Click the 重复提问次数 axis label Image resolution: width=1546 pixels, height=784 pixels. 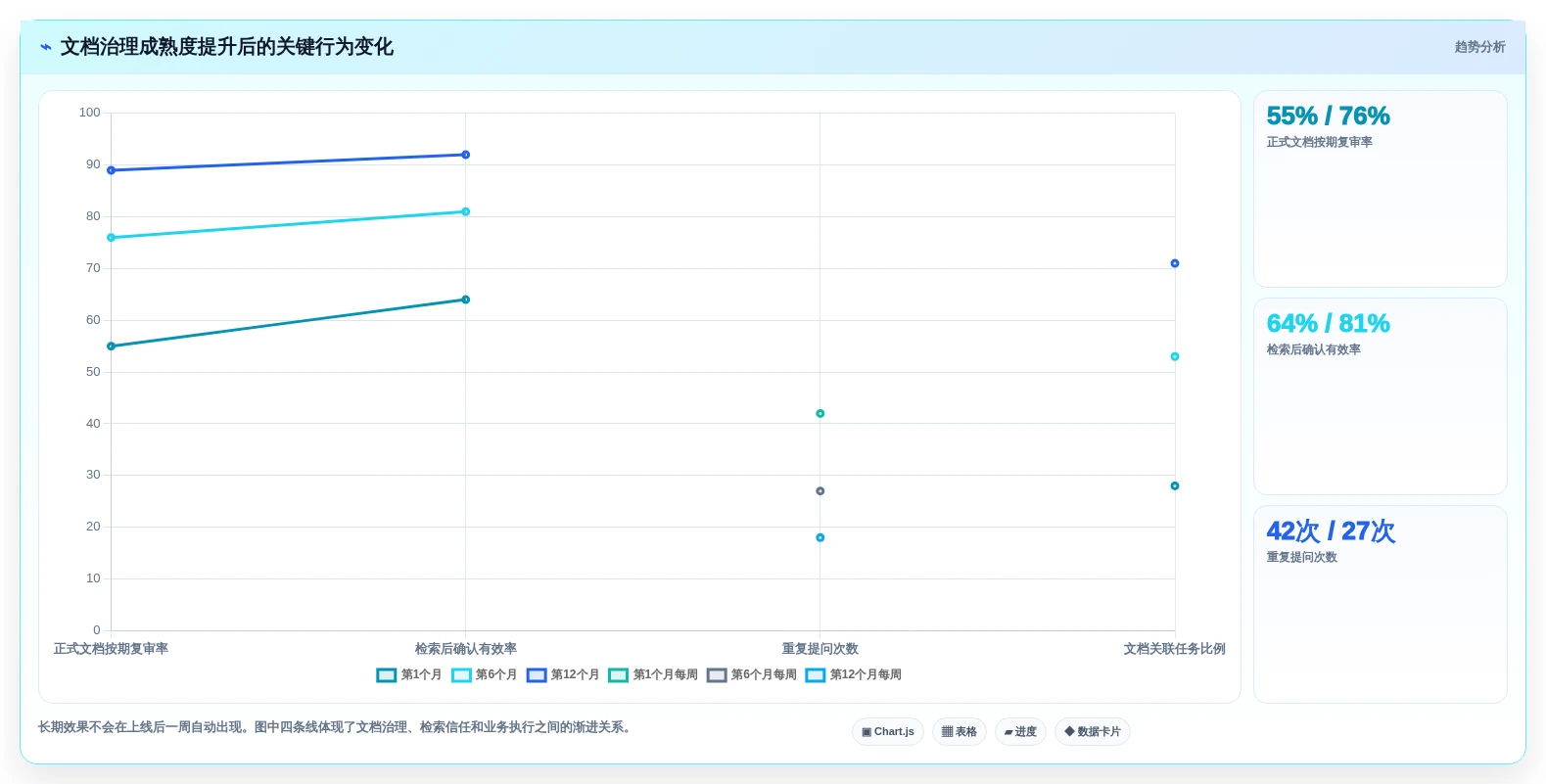[x=820, y=649]
